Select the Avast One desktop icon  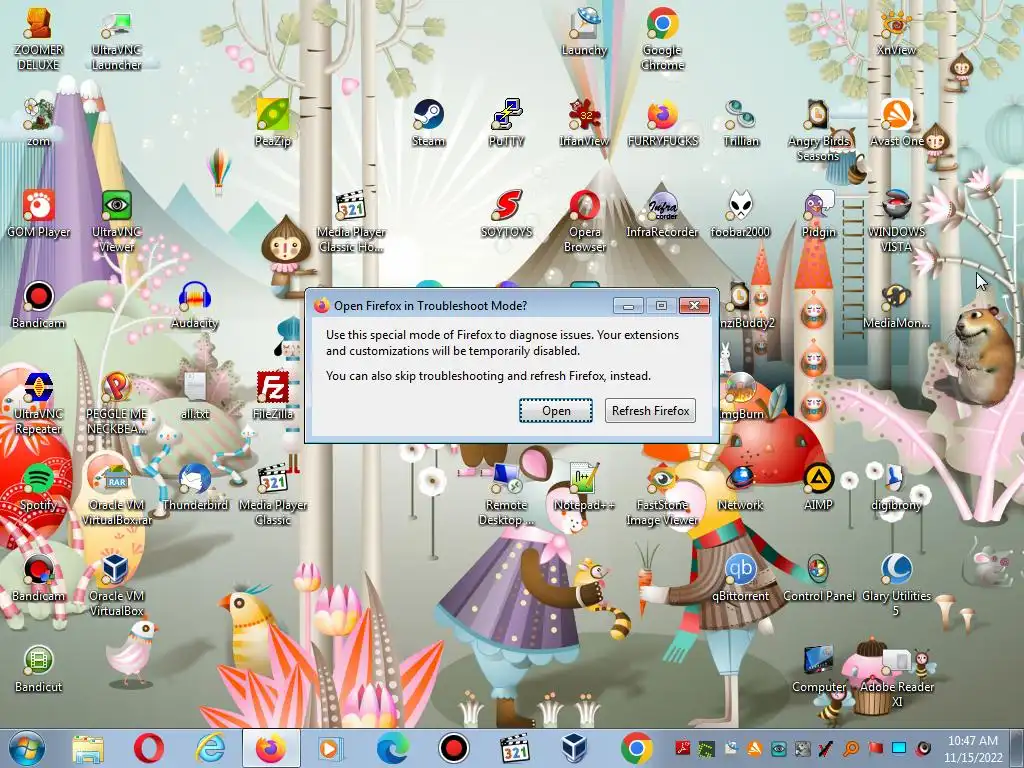[897, 121]
